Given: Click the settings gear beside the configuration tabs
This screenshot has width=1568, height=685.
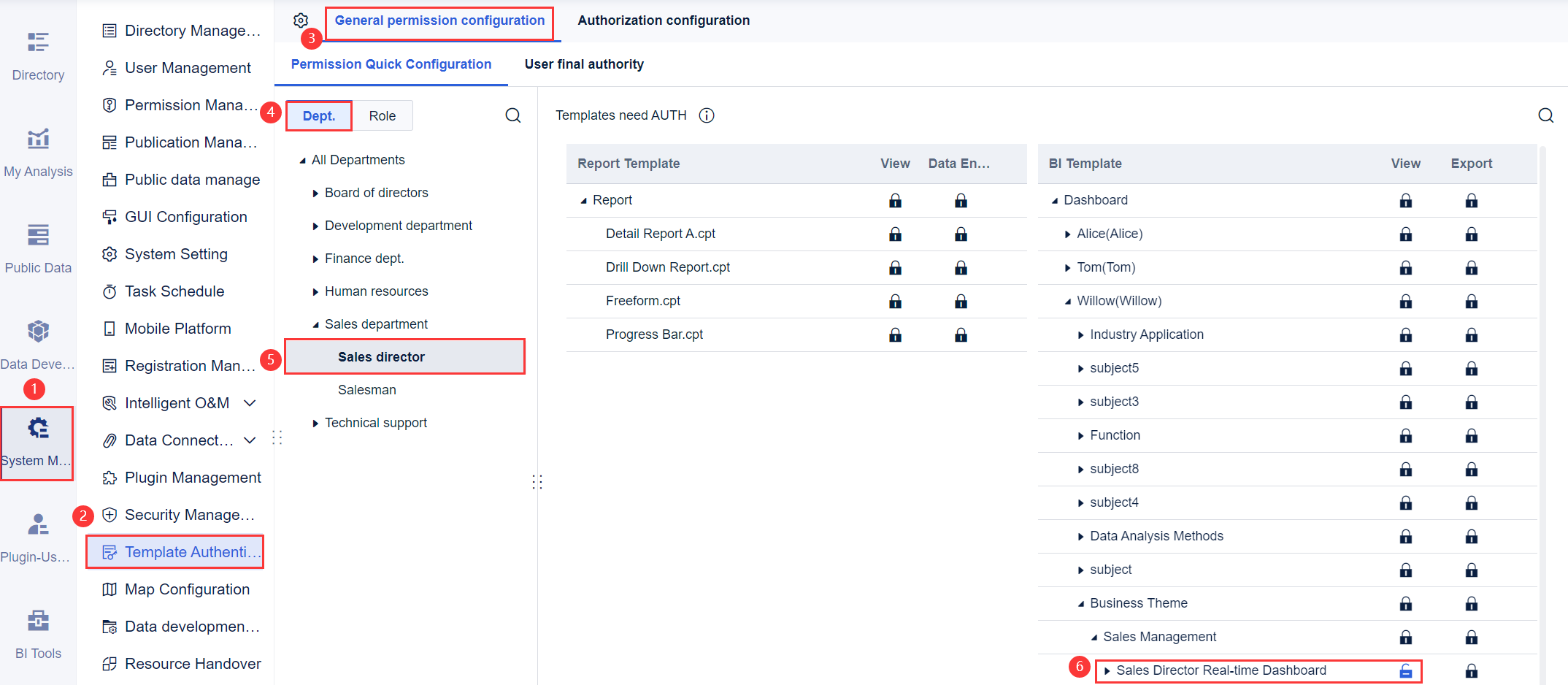Looking at the screenshot, I should pyautogui.click(x=301, y=20).
